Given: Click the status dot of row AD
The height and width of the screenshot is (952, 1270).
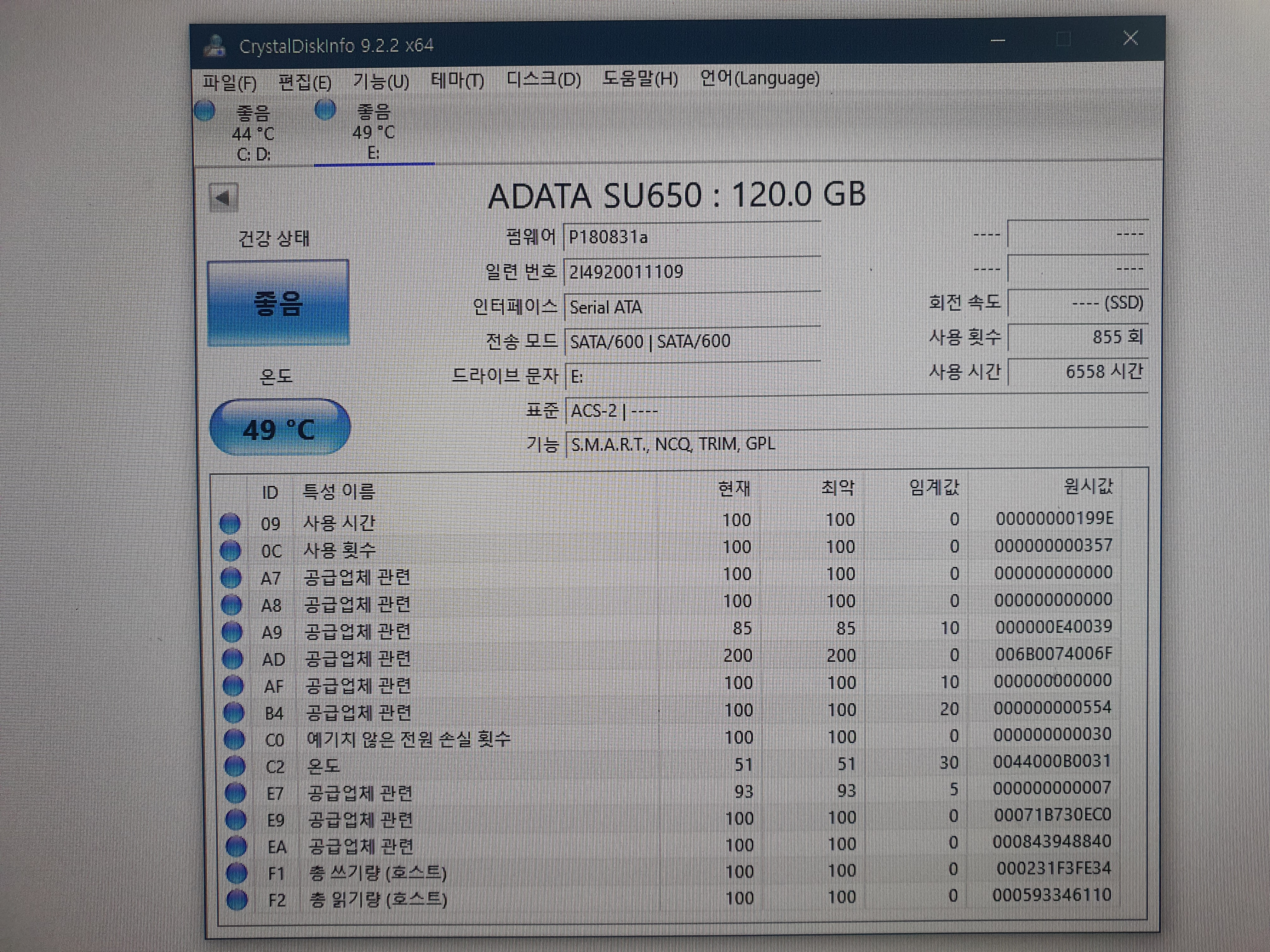Looking at the screenshot, I should tap(232, 658).
